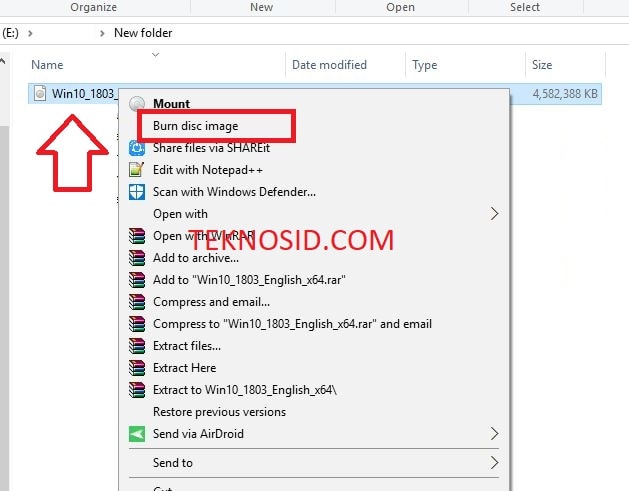
Task: Click the disc icon beside Mount
Action: coord(137,103)
